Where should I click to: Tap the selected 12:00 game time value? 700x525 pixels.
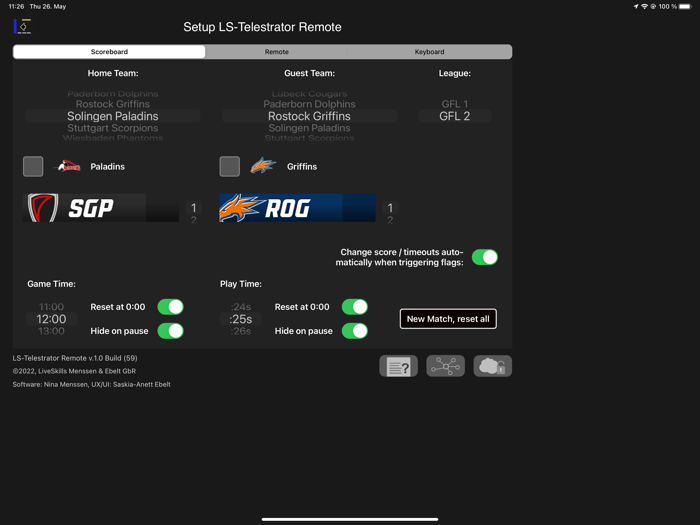tap(51, 319)
